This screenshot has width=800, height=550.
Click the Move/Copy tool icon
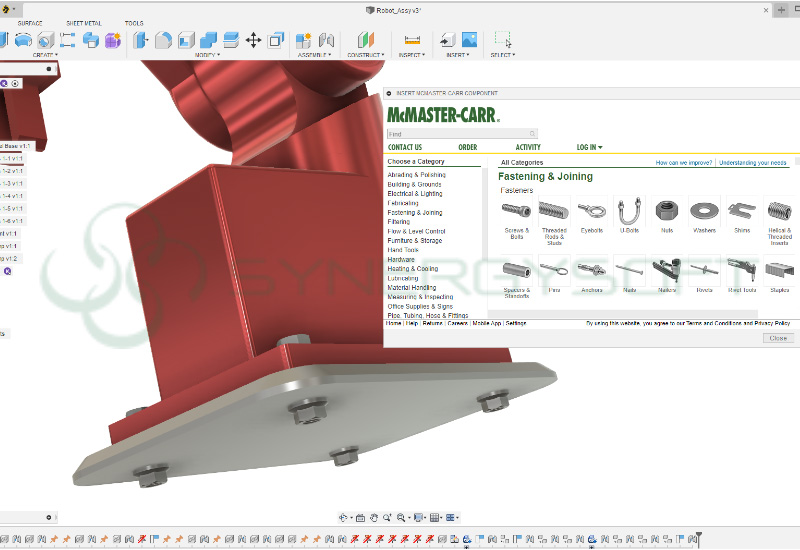pos(253,40)
